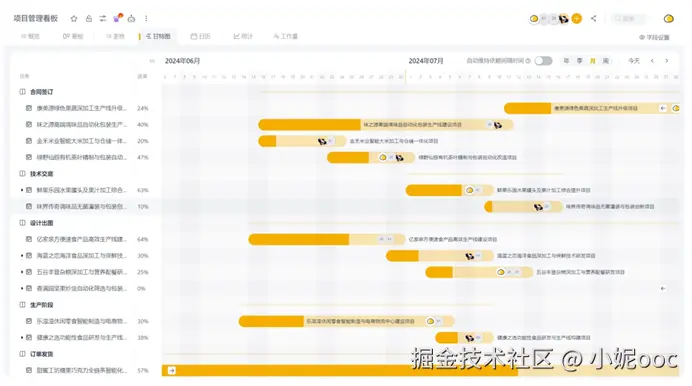Switch to the 表格 table tab
Image resolution: width=692 pixels, height=386 pixels.
click(x=115, y=36)
